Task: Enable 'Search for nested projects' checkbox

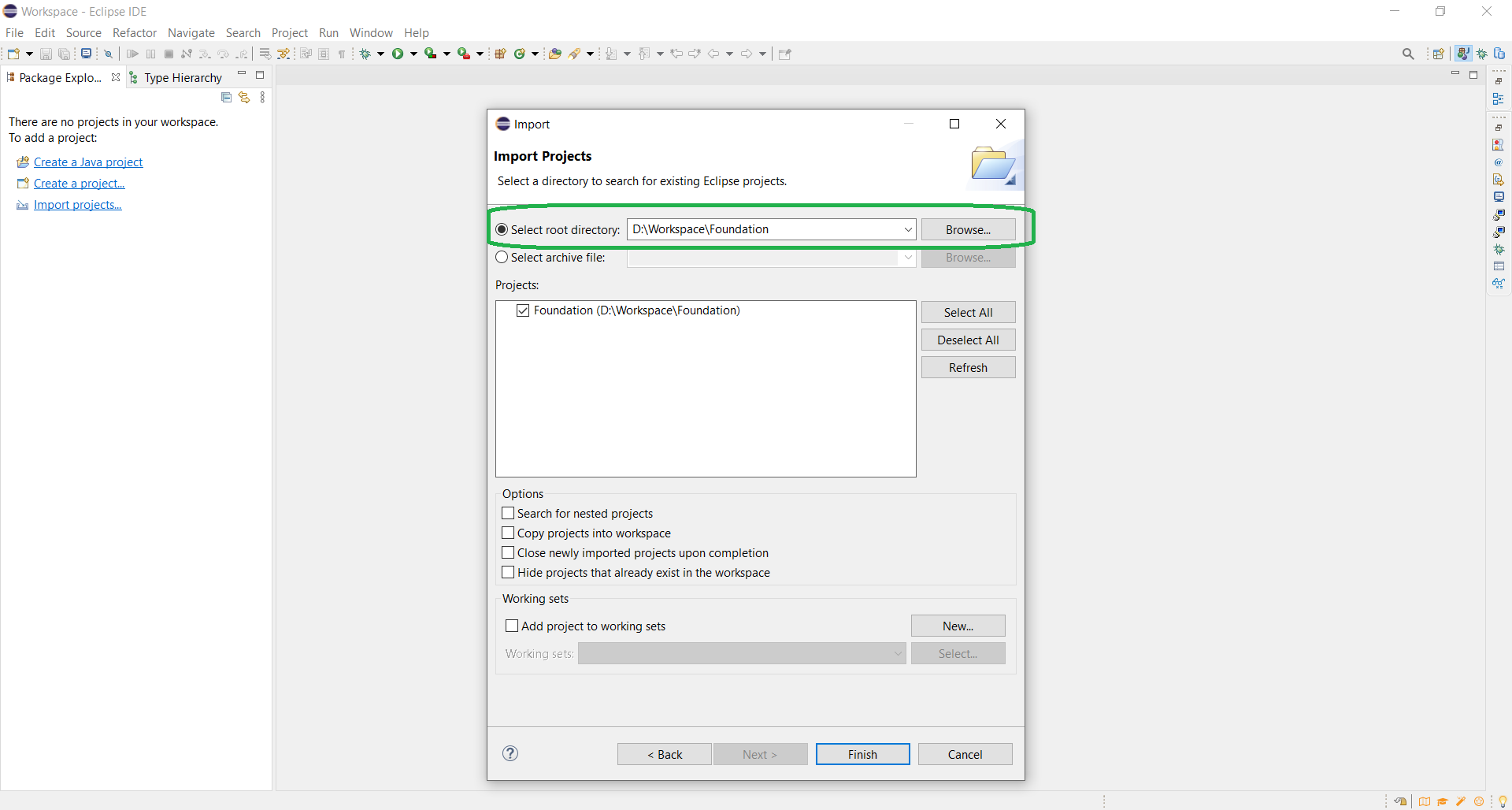Action: point(508,513)
